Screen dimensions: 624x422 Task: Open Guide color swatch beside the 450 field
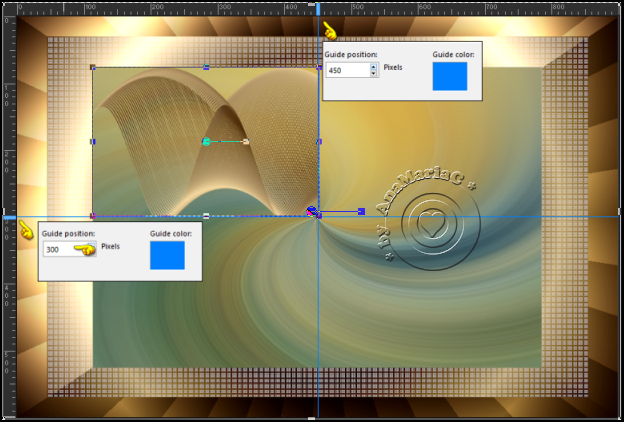[x=450, y=76]
